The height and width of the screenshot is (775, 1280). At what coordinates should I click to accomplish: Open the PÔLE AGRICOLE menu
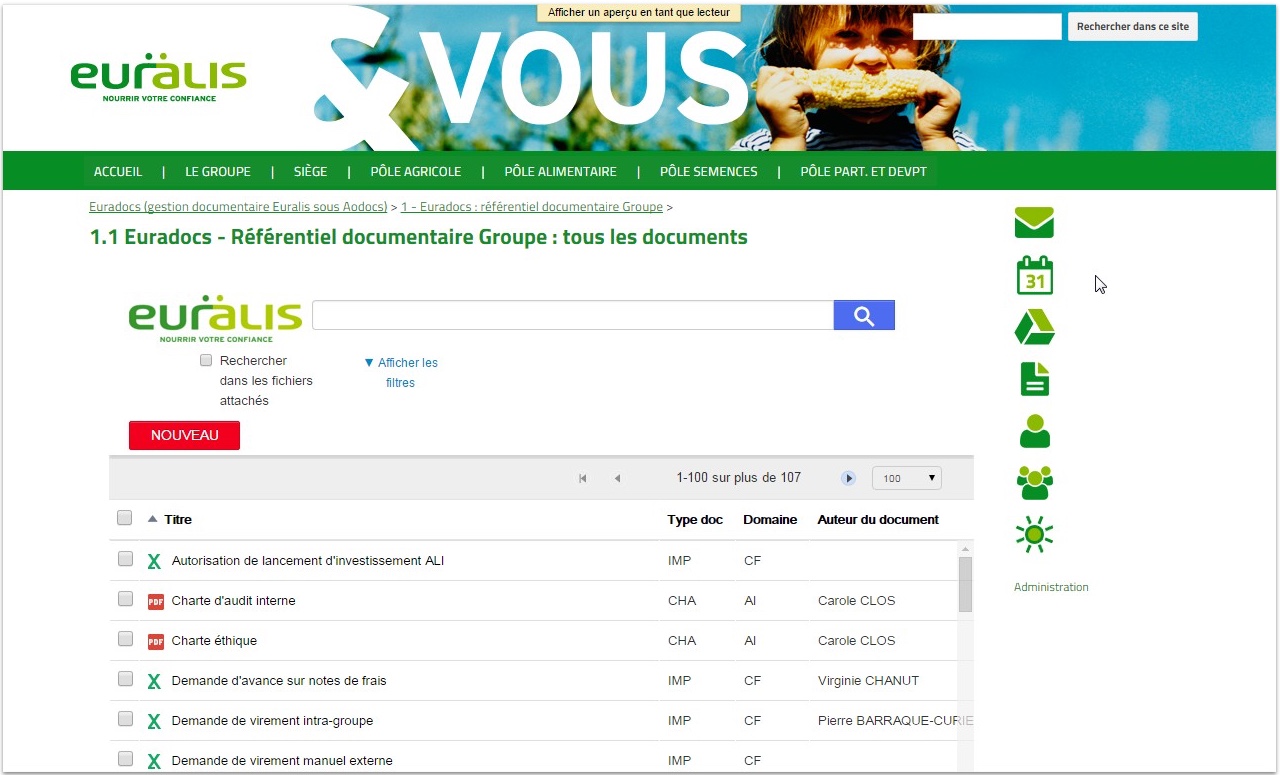(x=416, y=172)
